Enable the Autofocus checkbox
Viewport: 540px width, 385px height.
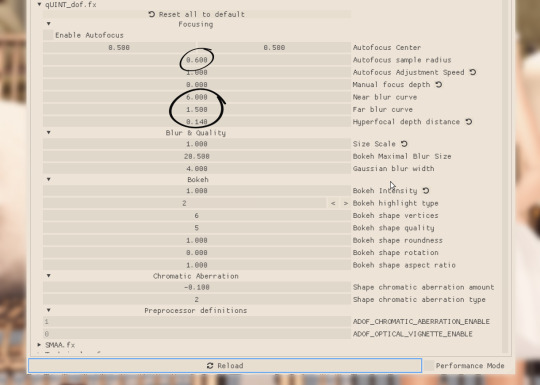coord(48,35)
